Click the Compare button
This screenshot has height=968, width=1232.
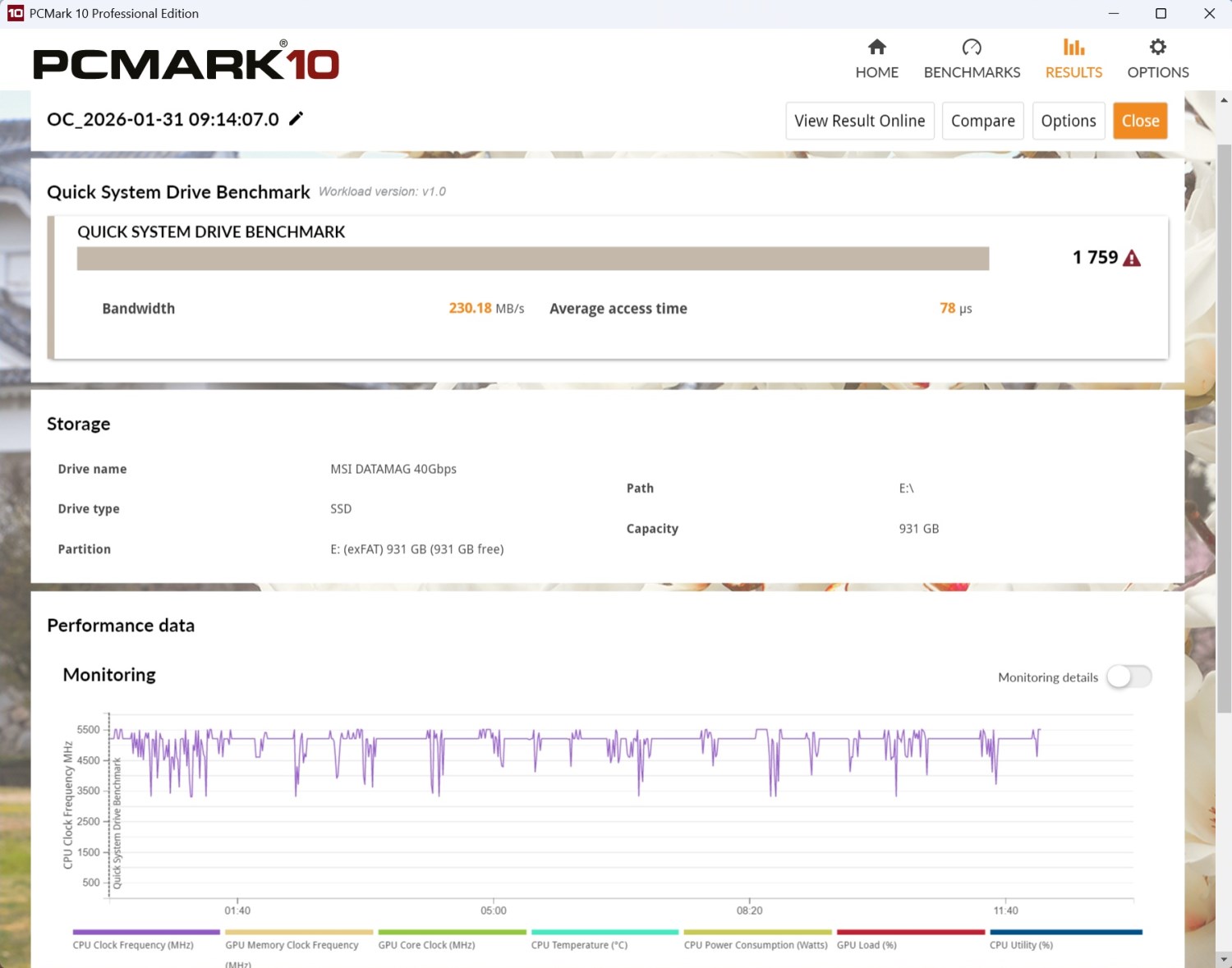[x=983, y=121]
